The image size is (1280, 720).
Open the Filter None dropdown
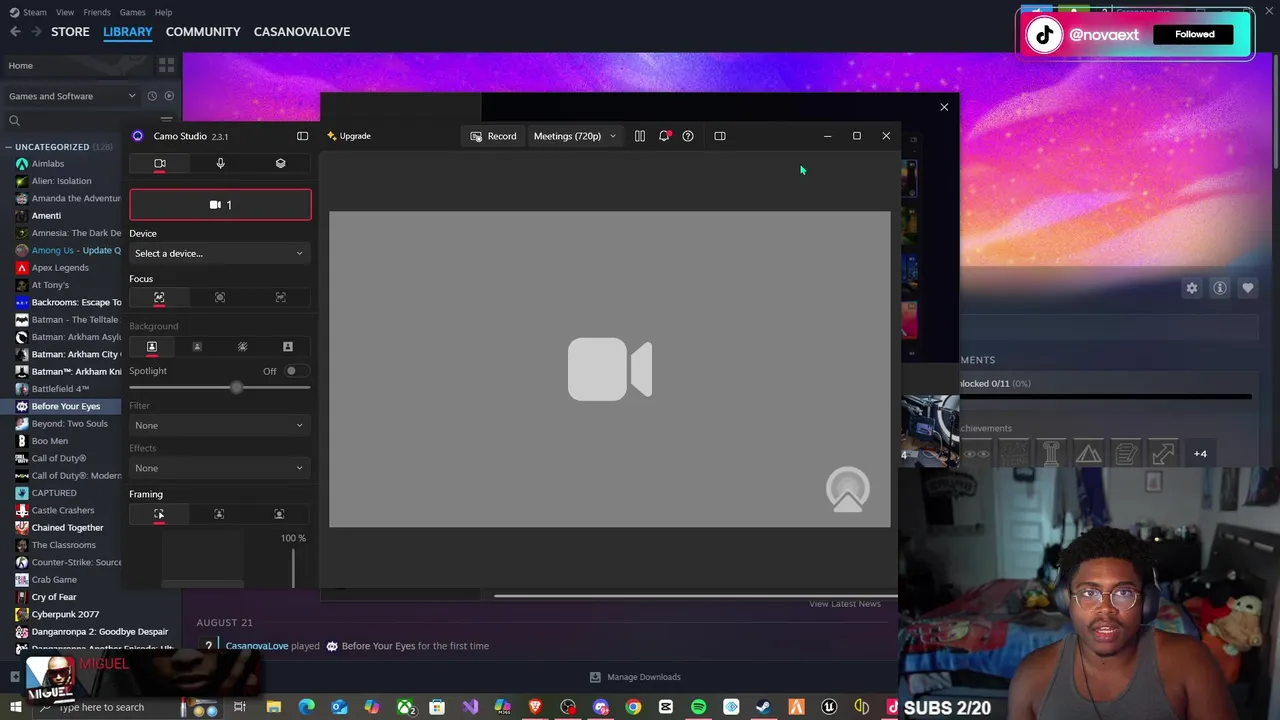[220, 425]
